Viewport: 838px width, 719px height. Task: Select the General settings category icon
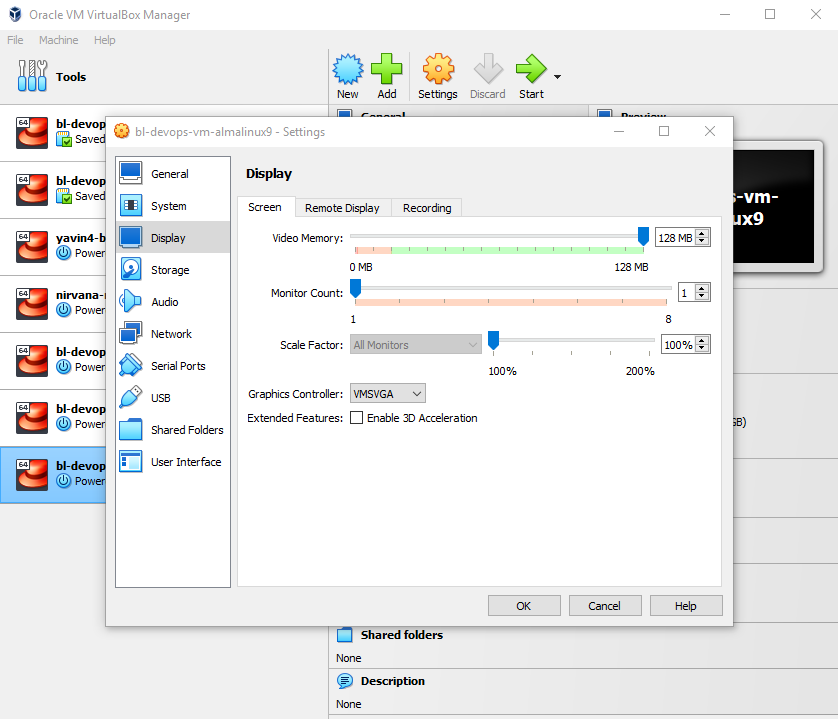pos(131,173)
